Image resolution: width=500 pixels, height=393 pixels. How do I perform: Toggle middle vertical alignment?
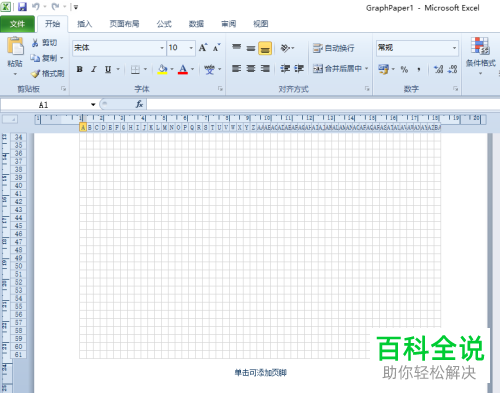pos(251,48)
